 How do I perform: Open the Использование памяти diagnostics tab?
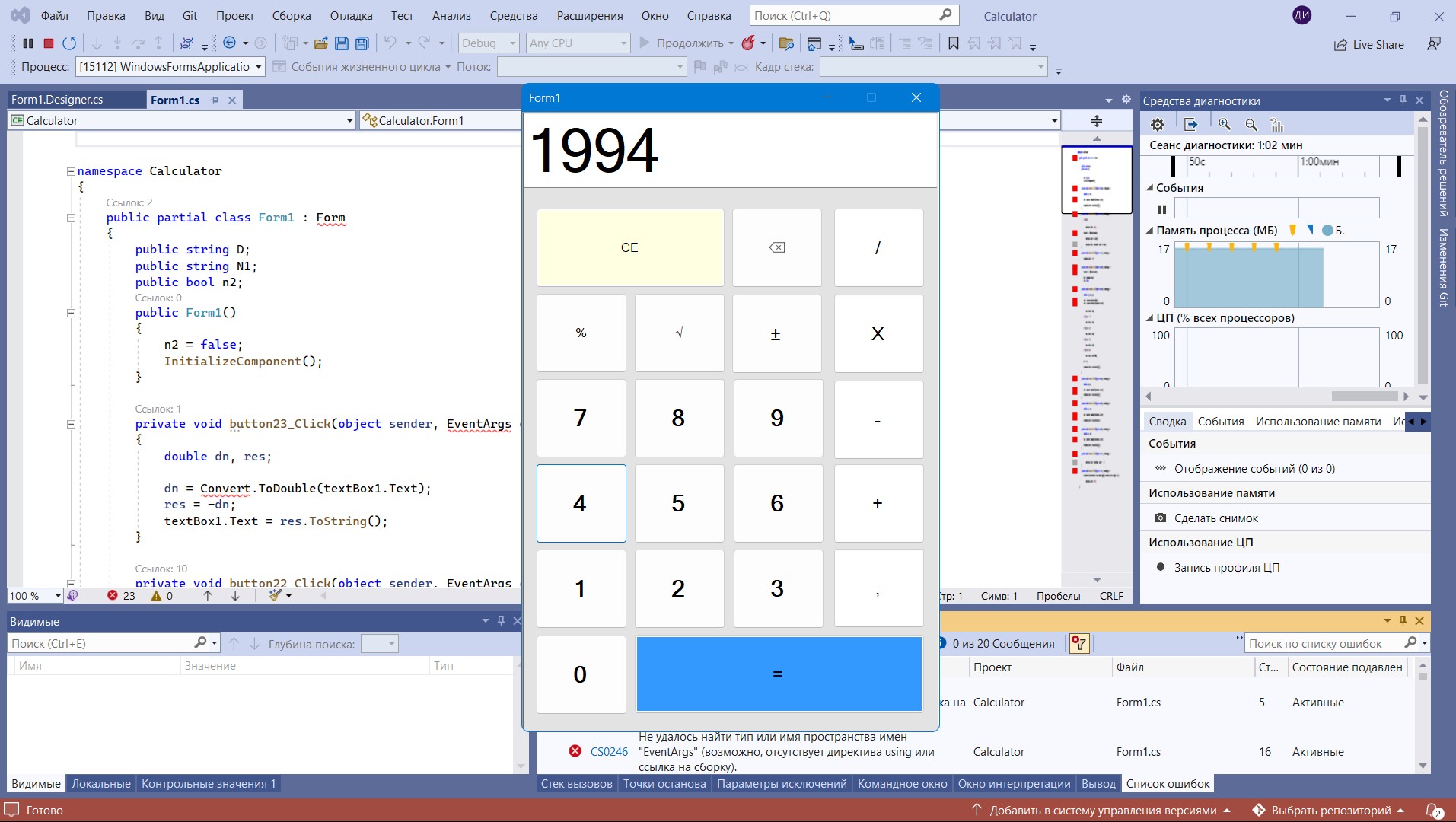(x=1318, y=422)
